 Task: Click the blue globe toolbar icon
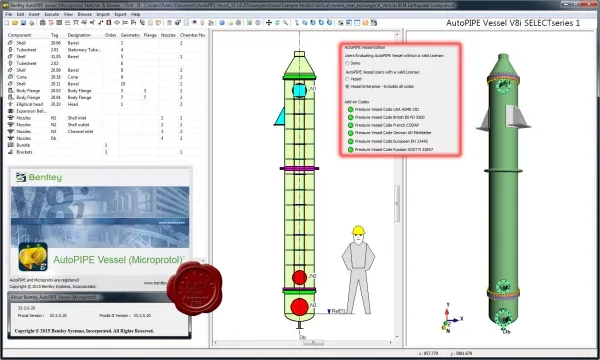(222, 23)
